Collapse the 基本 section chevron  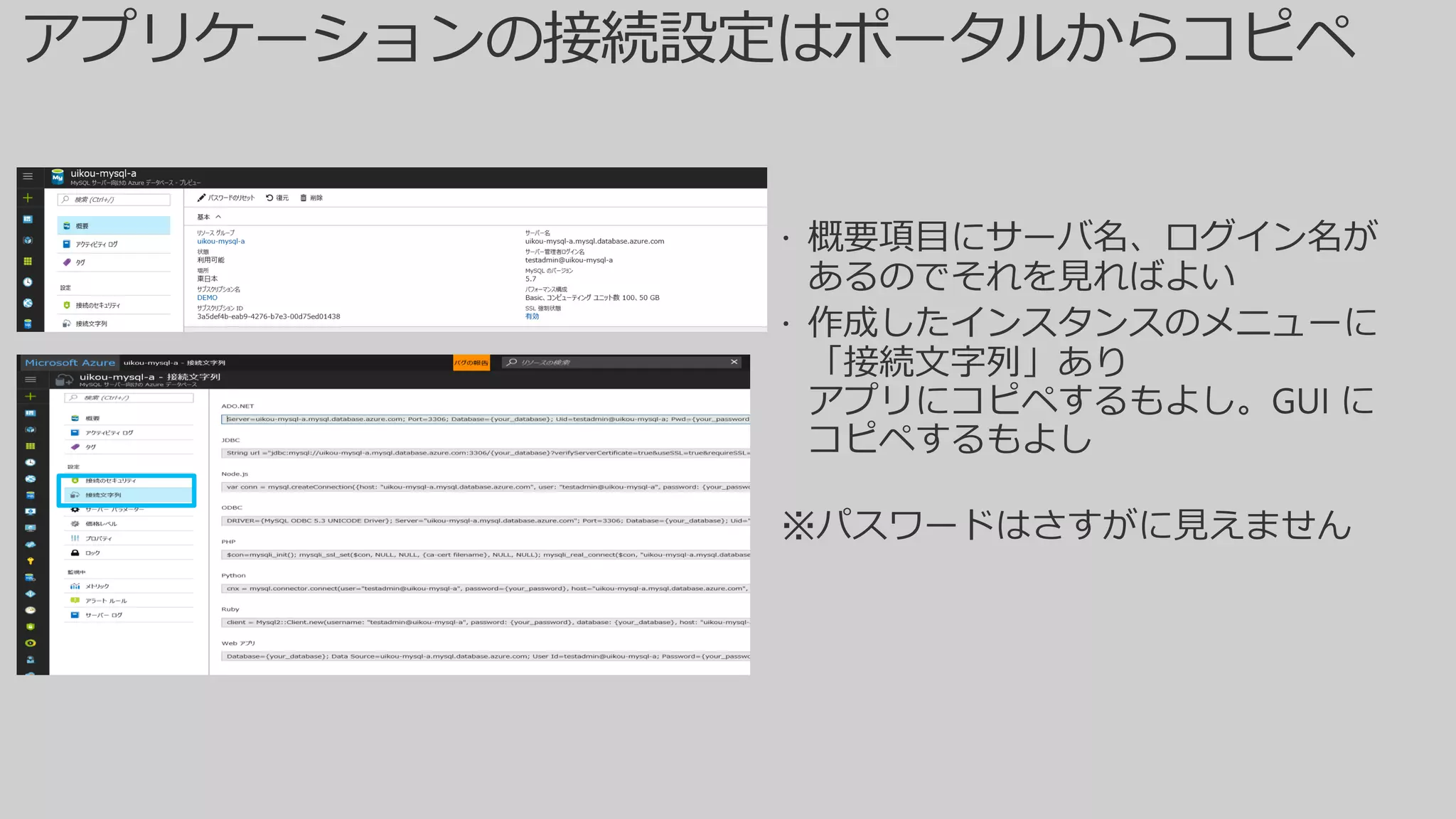click(x=218, y=217)
